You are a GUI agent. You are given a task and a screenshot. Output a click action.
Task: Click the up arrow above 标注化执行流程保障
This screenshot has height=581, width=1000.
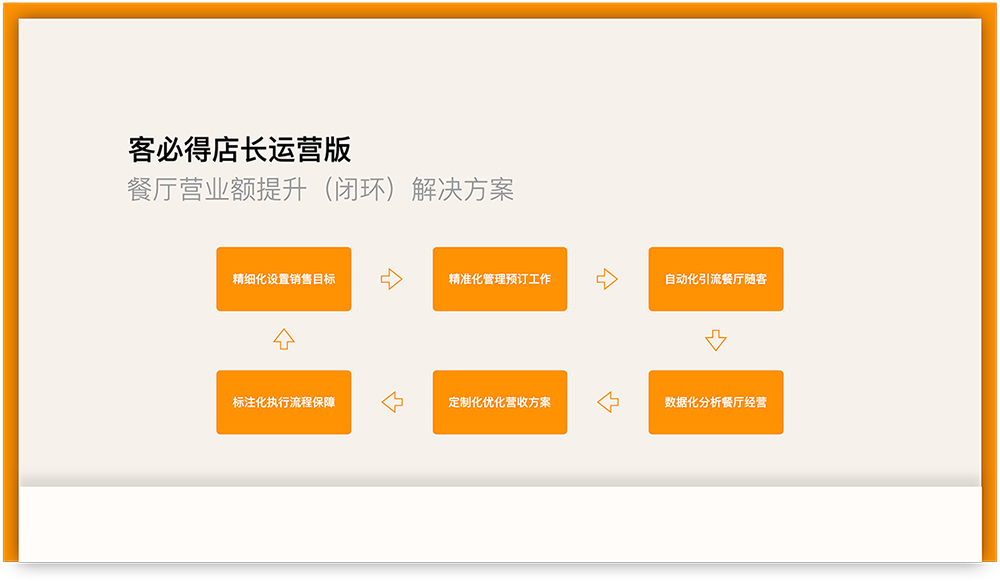pos(284,340)
